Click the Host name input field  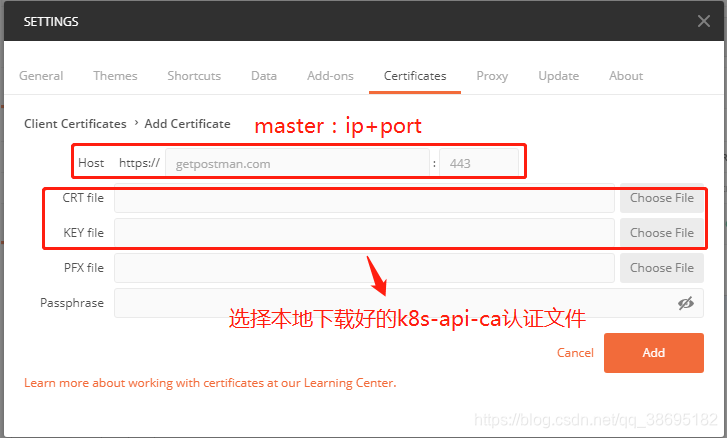(x=297, y=163)
